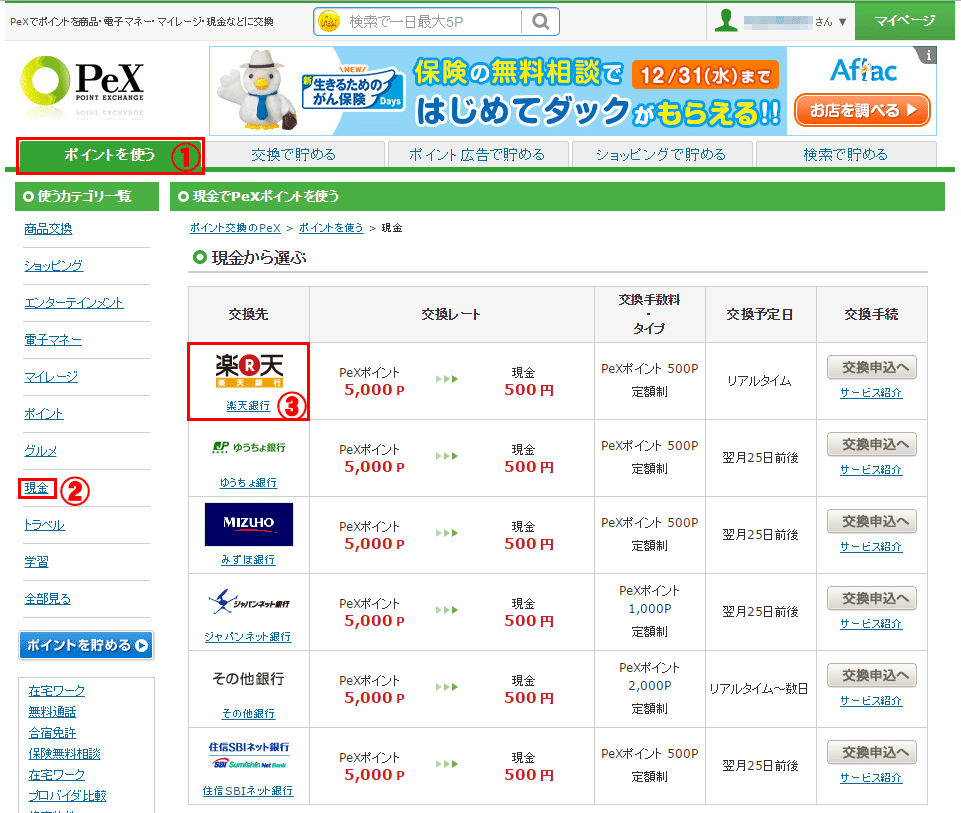Open the 無料通話 link
The width and height of the screenshot is (961, 813).
(52, 712)
